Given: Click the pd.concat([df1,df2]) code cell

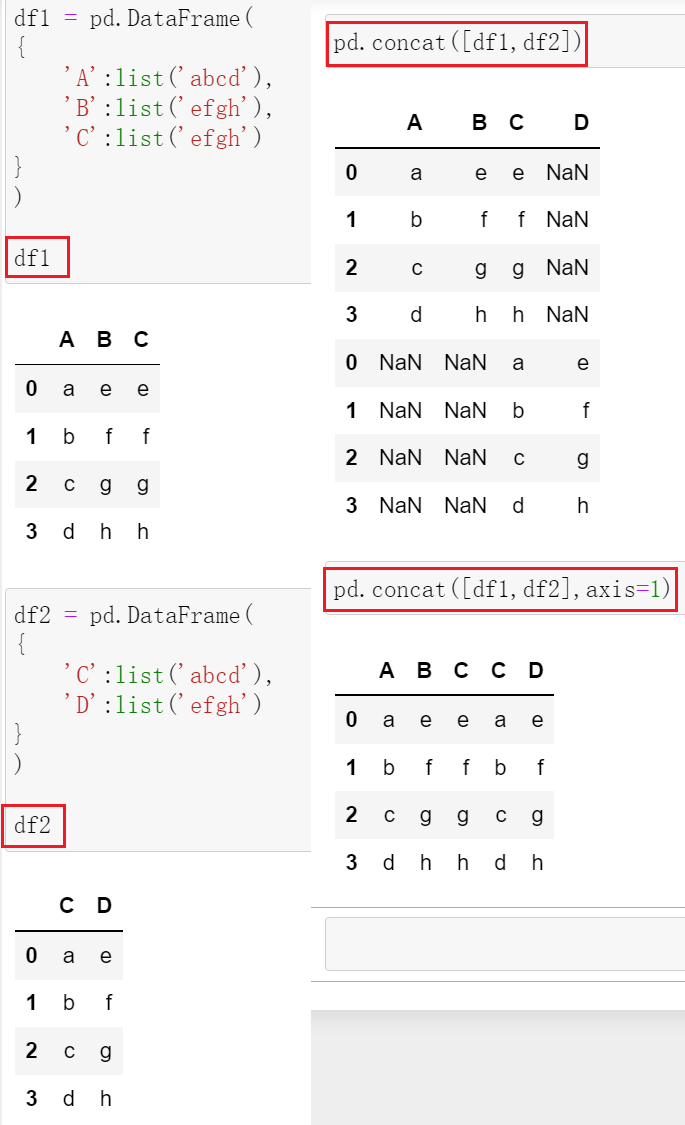Looking at the screenshot, I should tap(457, 42).
